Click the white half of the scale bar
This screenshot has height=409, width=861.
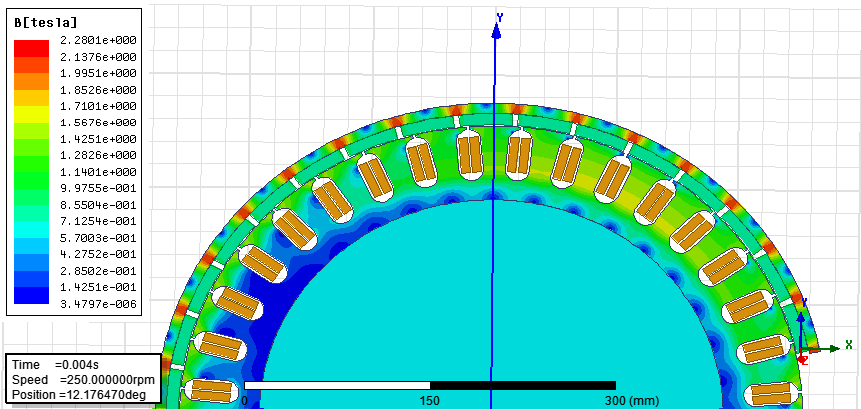point(337,385)
